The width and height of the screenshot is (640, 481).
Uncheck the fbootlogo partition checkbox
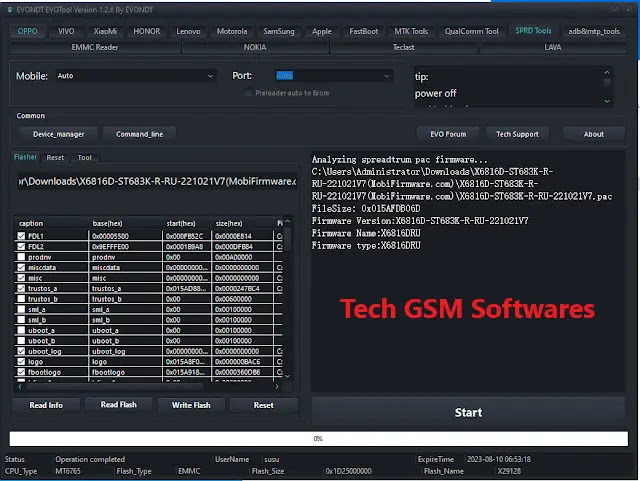21,372
